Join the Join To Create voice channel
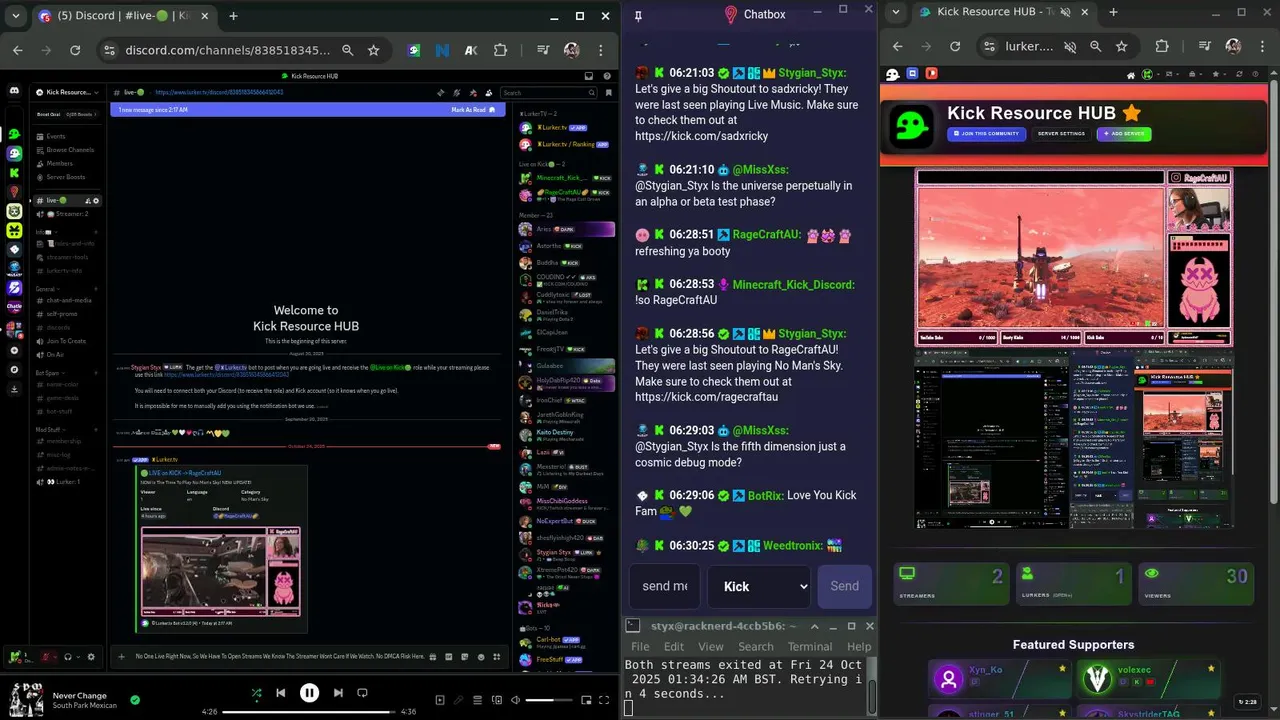This screenshot has width=1280, height=720. coord(66,341)
